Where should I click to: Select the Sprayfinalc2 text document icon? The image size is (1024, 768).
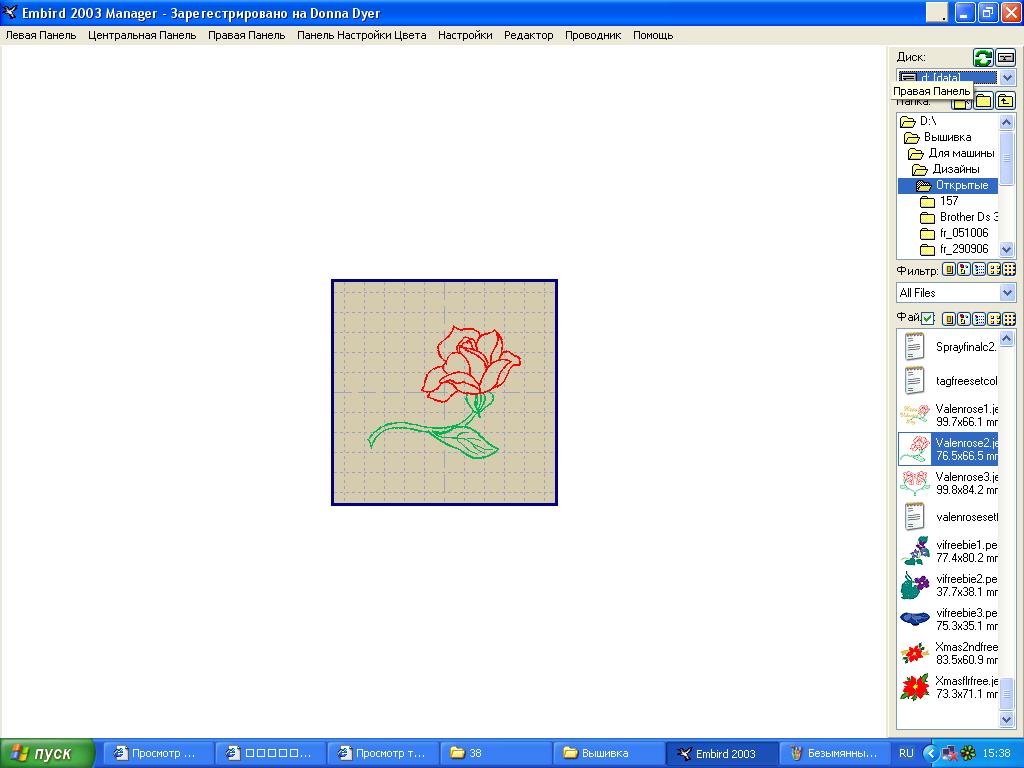tap(914, 346)
